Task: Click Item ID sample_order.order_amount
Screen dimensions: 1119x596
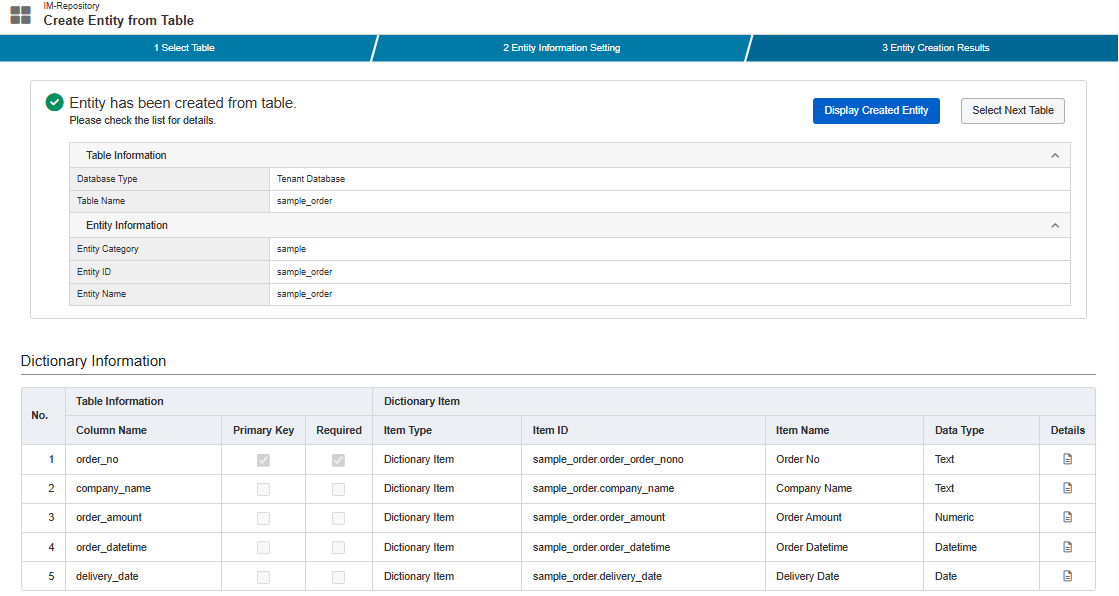Action: (x=599, y=517)
